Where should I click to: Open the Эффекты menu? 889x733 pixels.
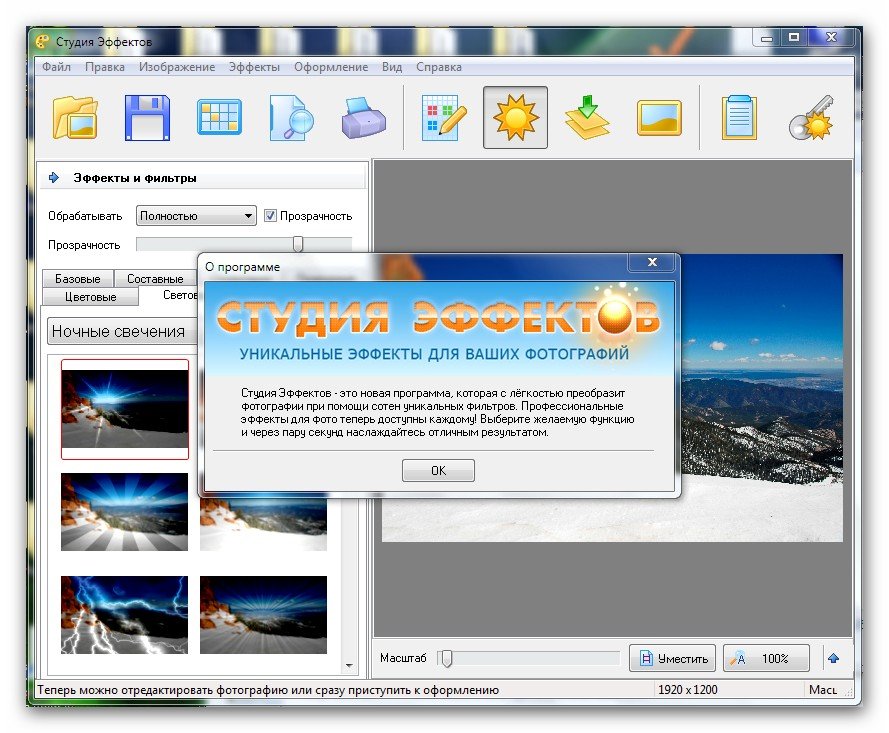(x=254, y=67)
